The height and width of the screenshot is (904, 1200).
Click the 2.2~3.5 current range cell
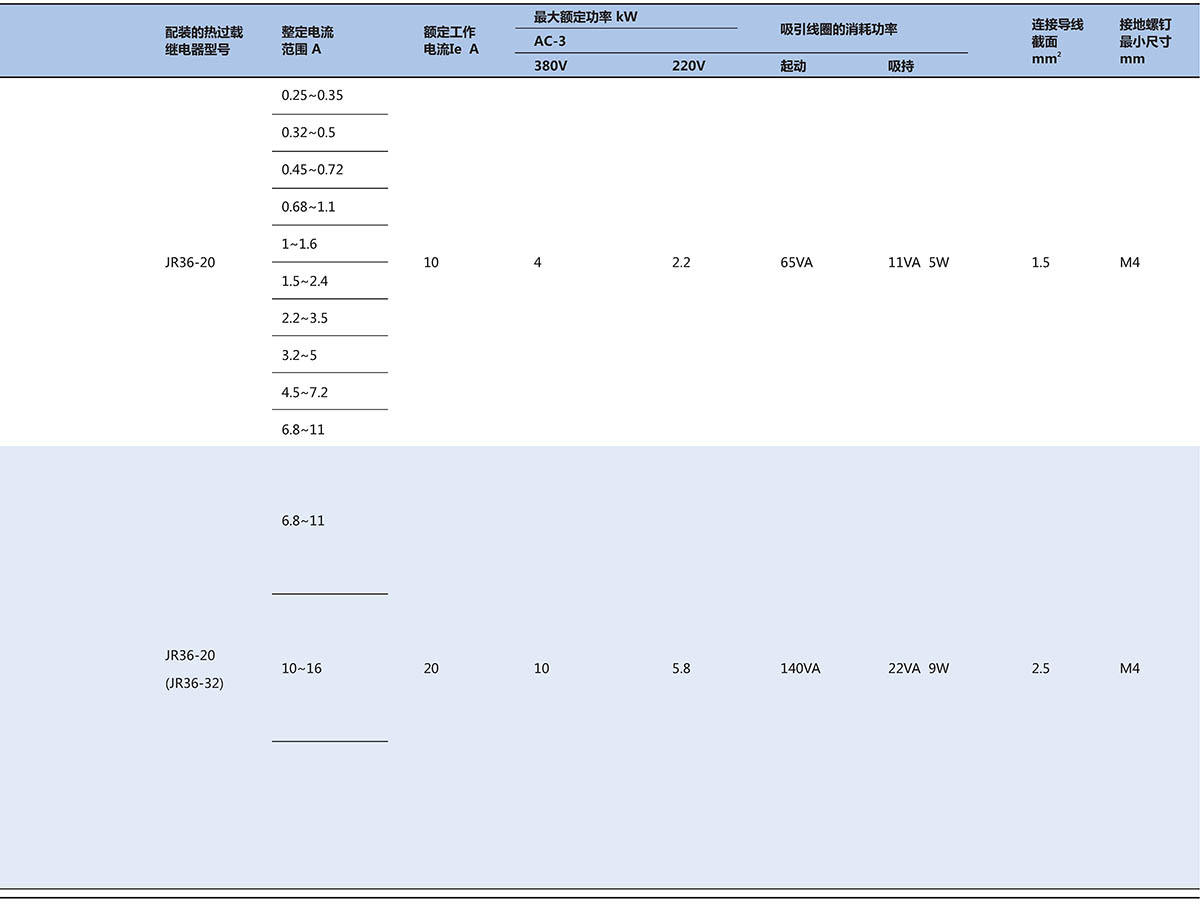click(305, 318)
